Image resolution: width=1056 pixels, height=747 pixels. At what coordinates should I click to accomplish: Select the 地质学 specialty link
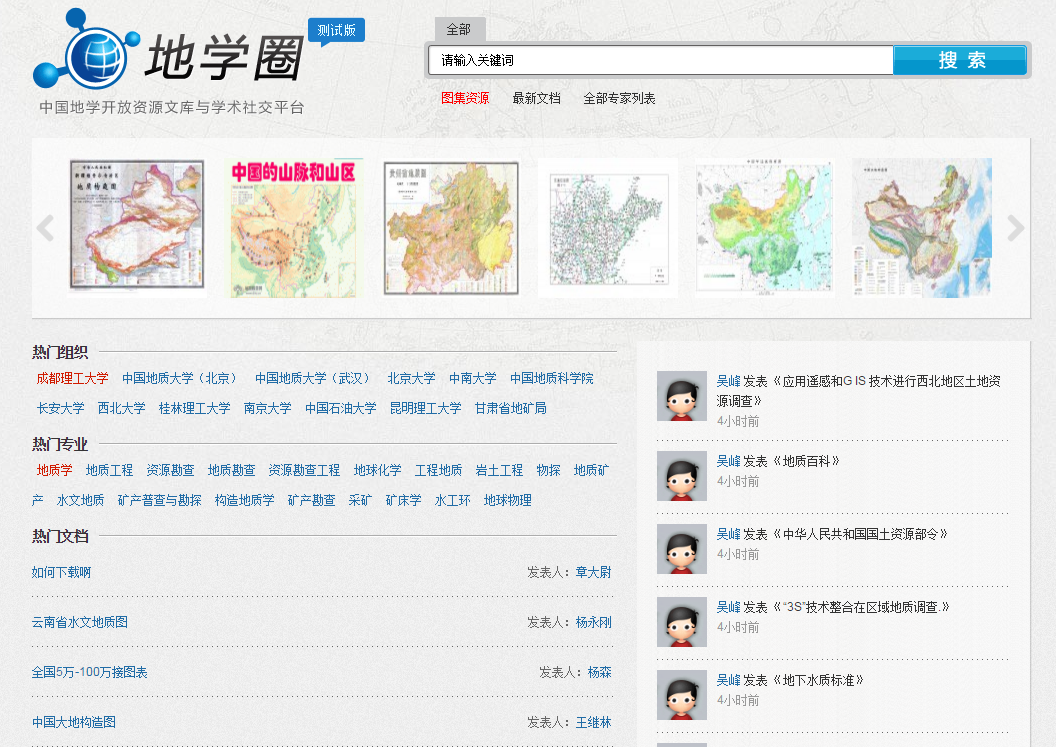pos(55,470)
